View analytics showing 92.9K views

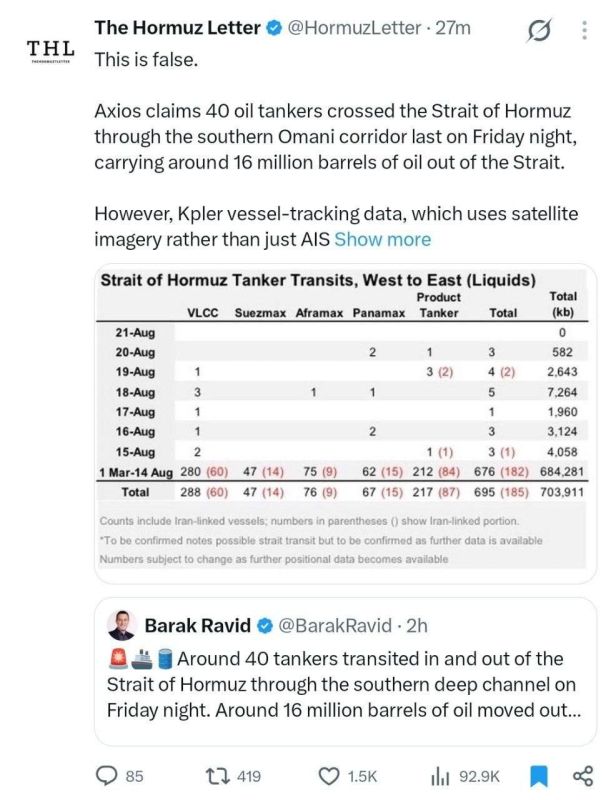point(465,776)
